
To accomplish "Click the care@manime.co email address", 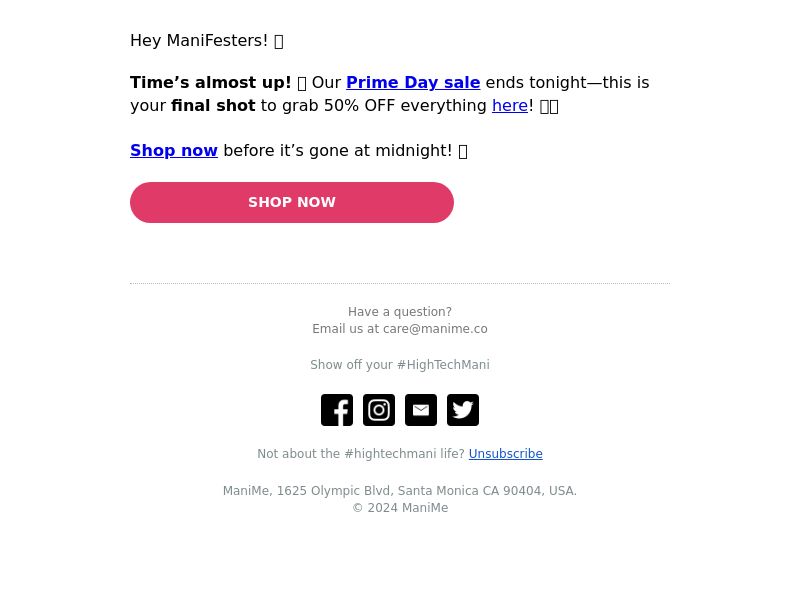I will pos(435,329).
